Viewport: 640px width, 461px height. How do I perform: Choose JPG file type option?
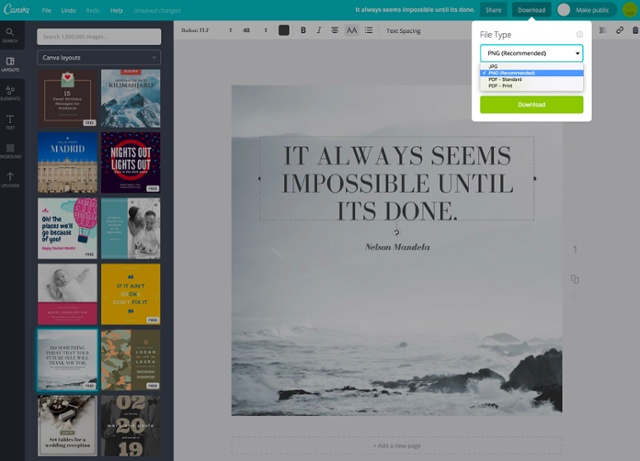point(531,66)
